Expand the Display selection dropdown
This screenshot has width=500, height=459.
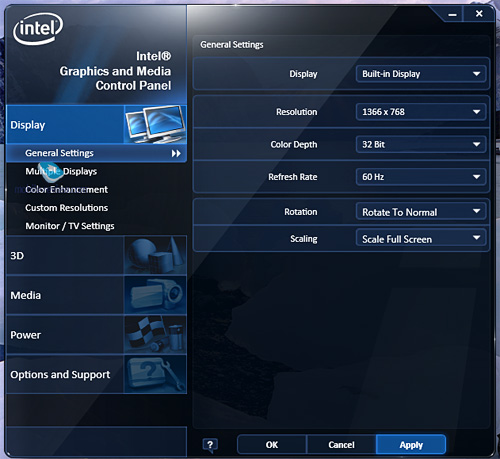[421, 74]
